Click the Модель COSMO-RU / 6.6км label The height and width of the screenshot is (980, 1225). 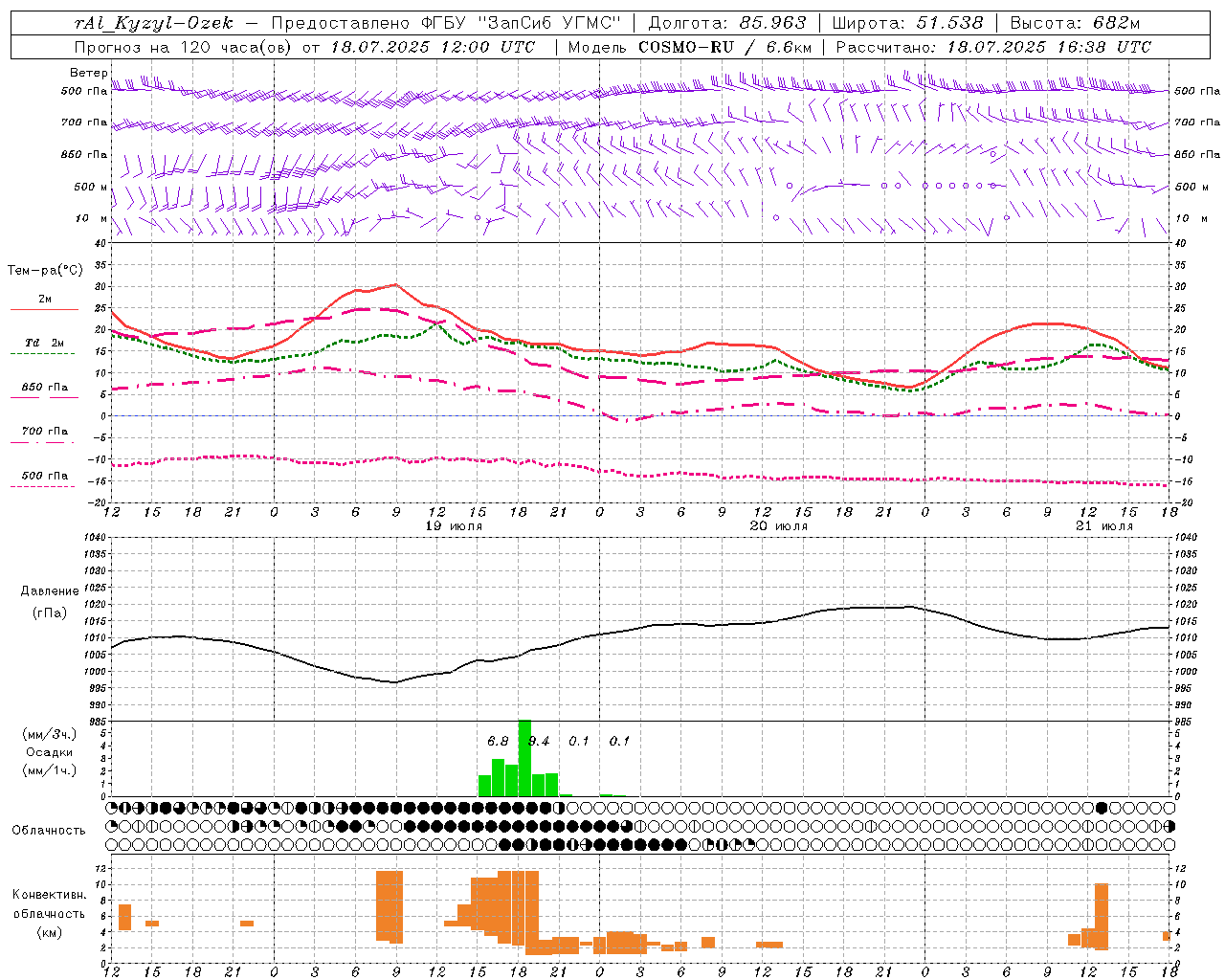coord(690,47)
